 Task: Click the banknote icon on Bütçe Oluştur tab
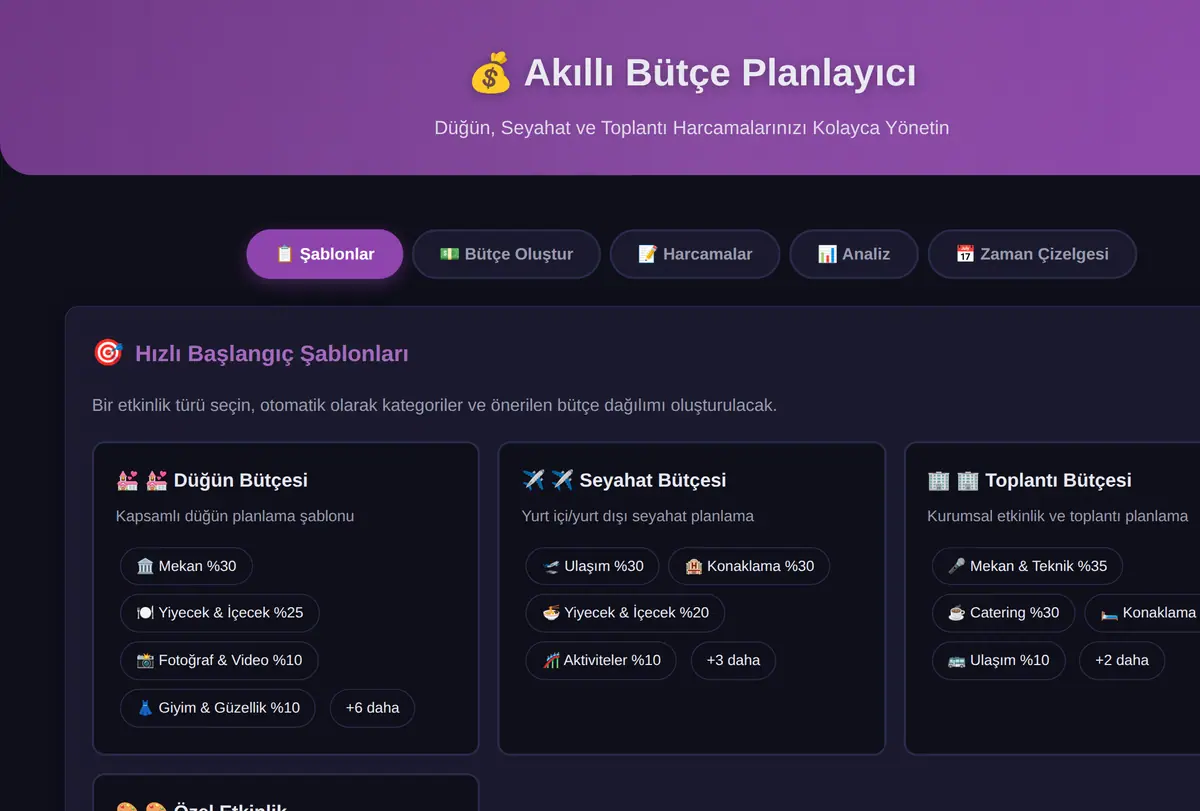tap(450, 254)
